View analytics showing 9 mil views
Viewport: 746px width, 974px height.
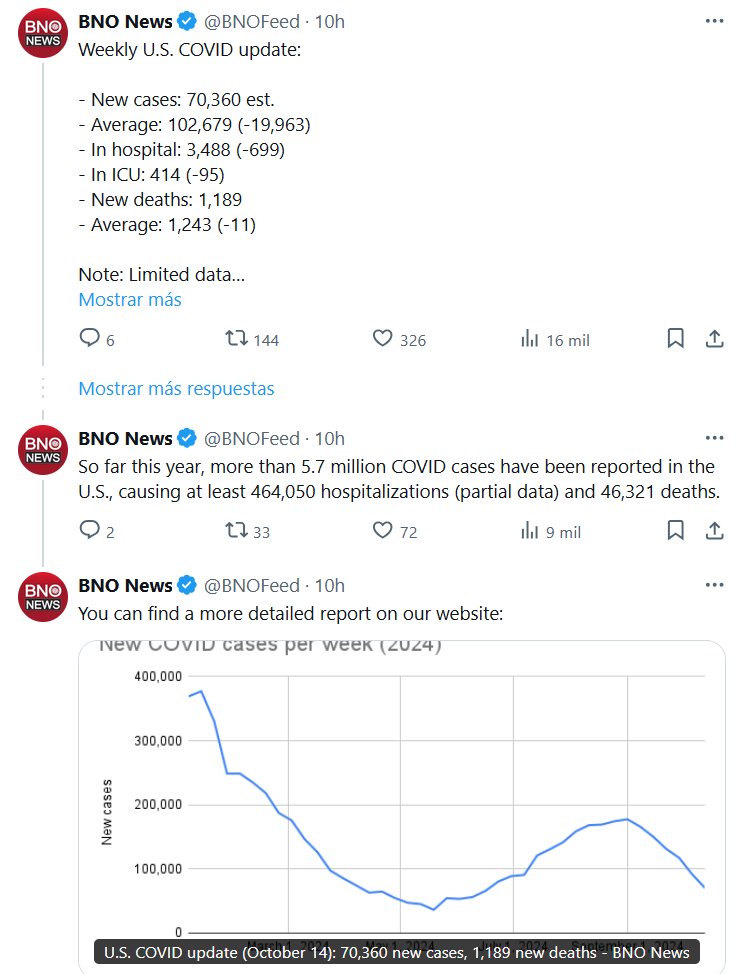[530, 531]
